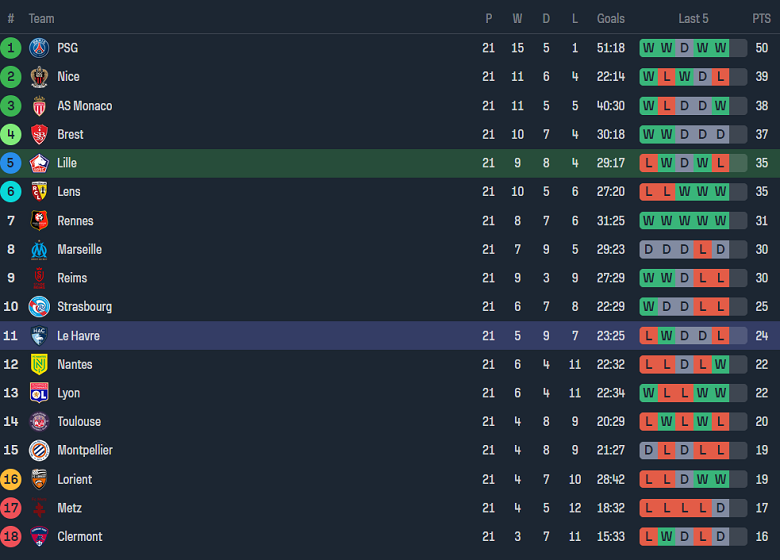Click the Lyon club crest icon

pos(39,393)
